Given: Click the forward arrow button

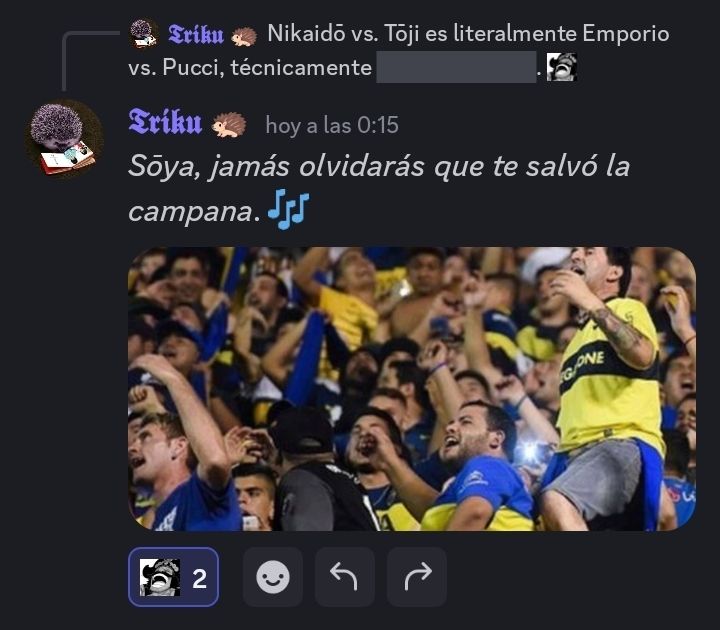Looking at the screenshot, I should tap(417, 577).
